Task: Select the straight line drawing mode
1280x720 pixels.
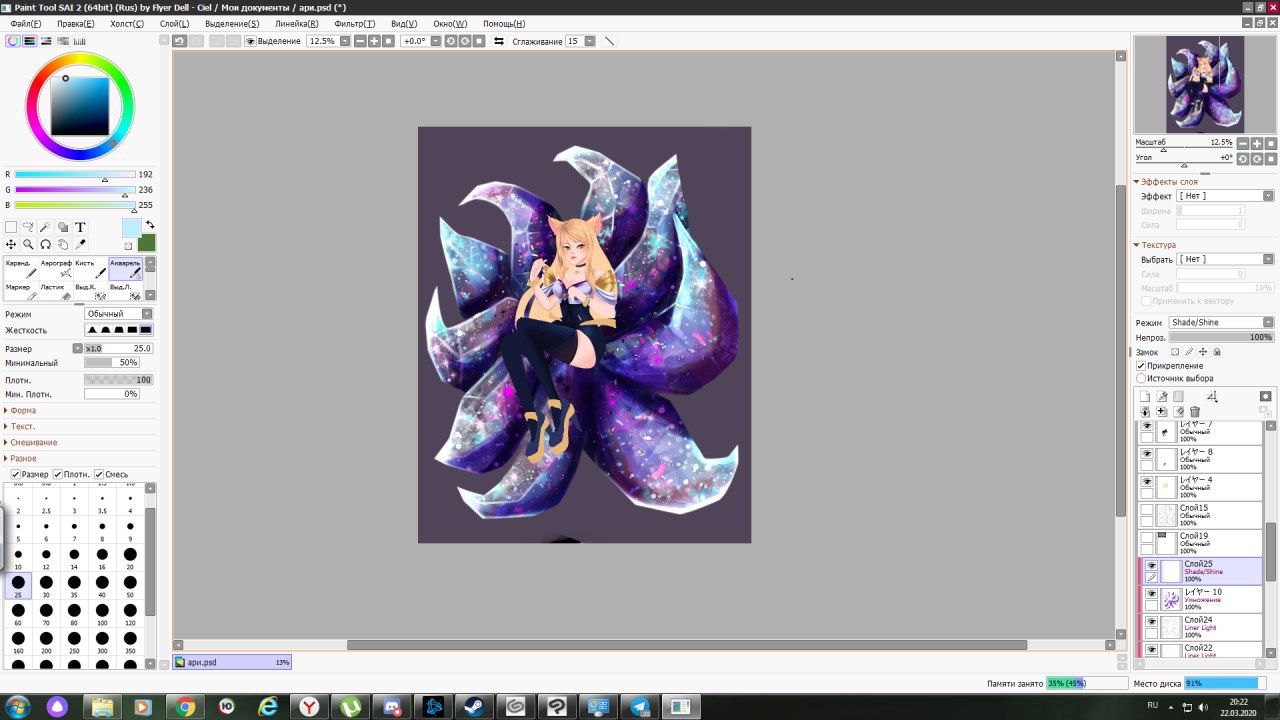Action: 610,41
